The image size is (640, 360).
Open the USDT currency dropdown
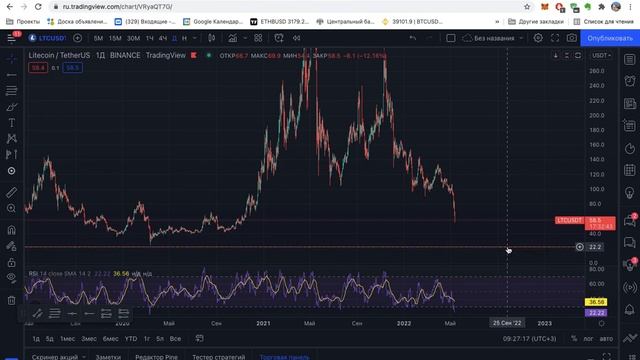point(602,56)
